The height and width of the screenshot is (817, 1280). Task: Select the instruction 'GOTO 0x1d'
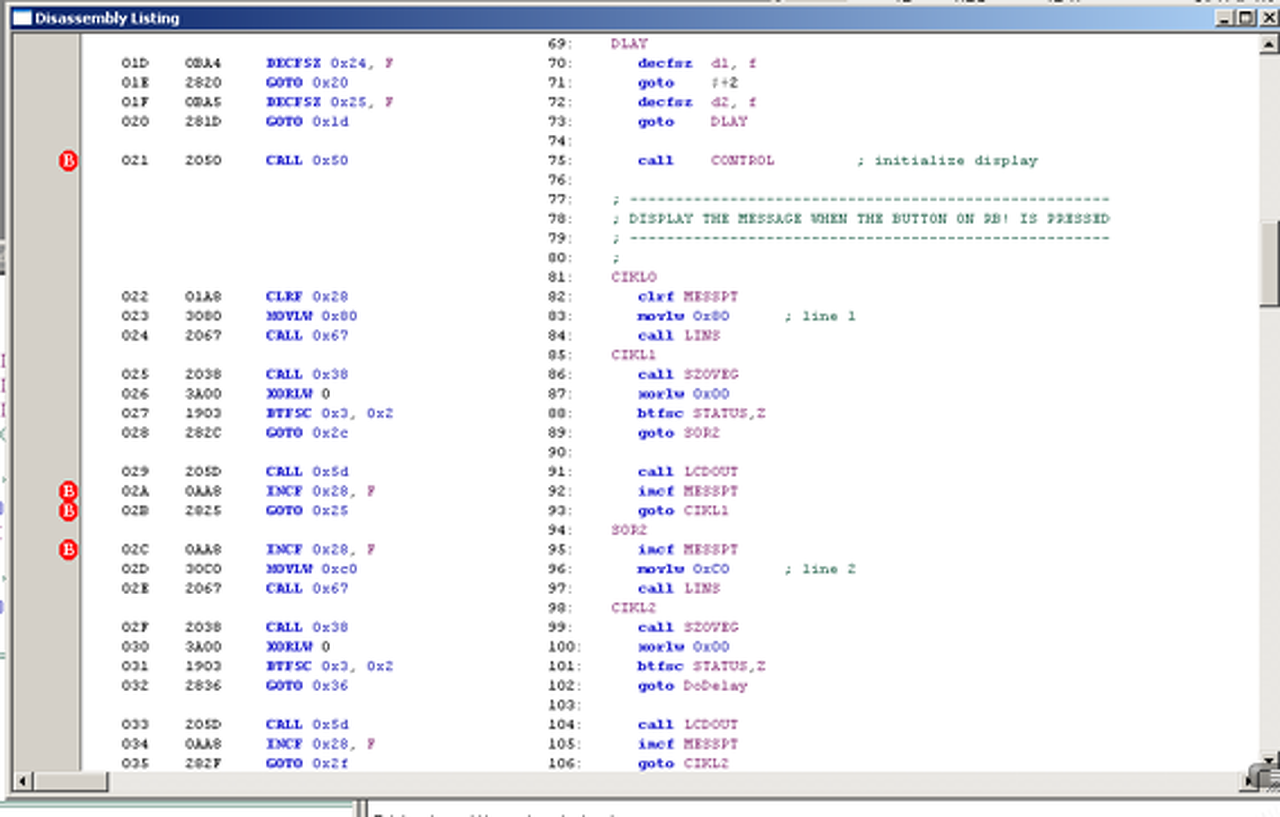pos(307,122)
